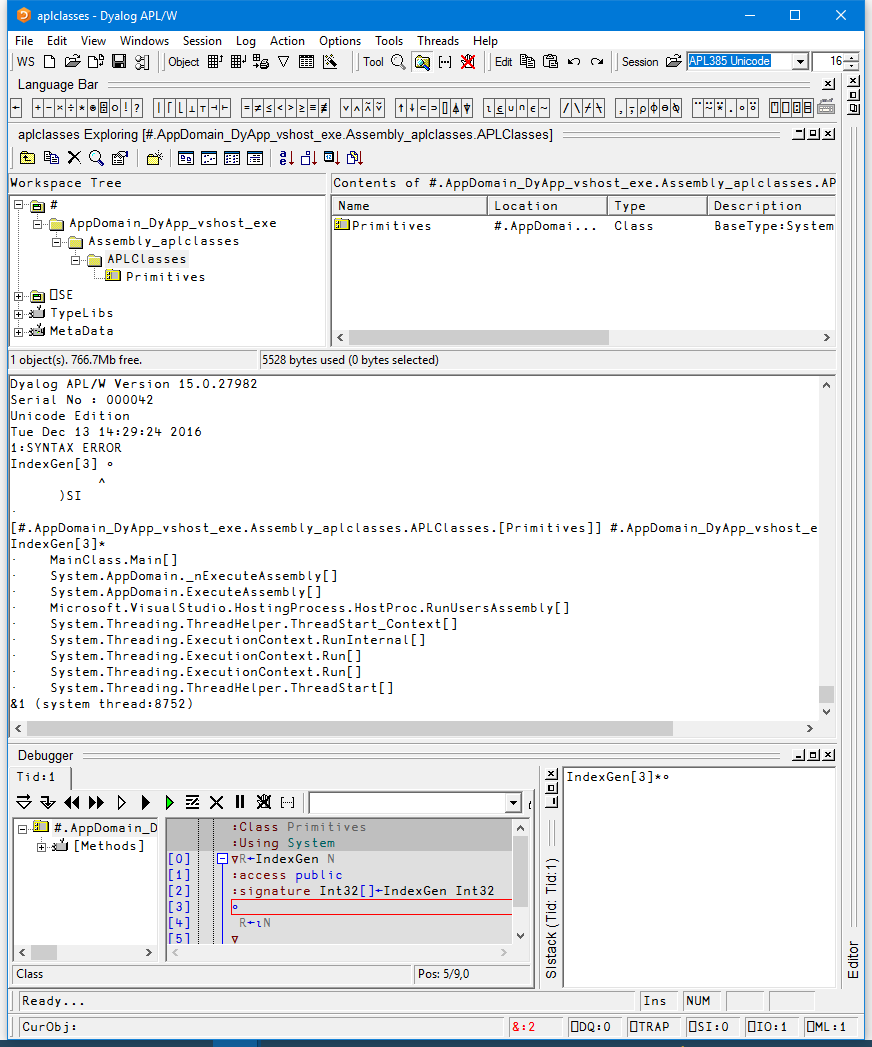Image resolution: width=872 pixels, height=1047 pixels.
Task: Click the Session open-folder icon
Action: 674,62
